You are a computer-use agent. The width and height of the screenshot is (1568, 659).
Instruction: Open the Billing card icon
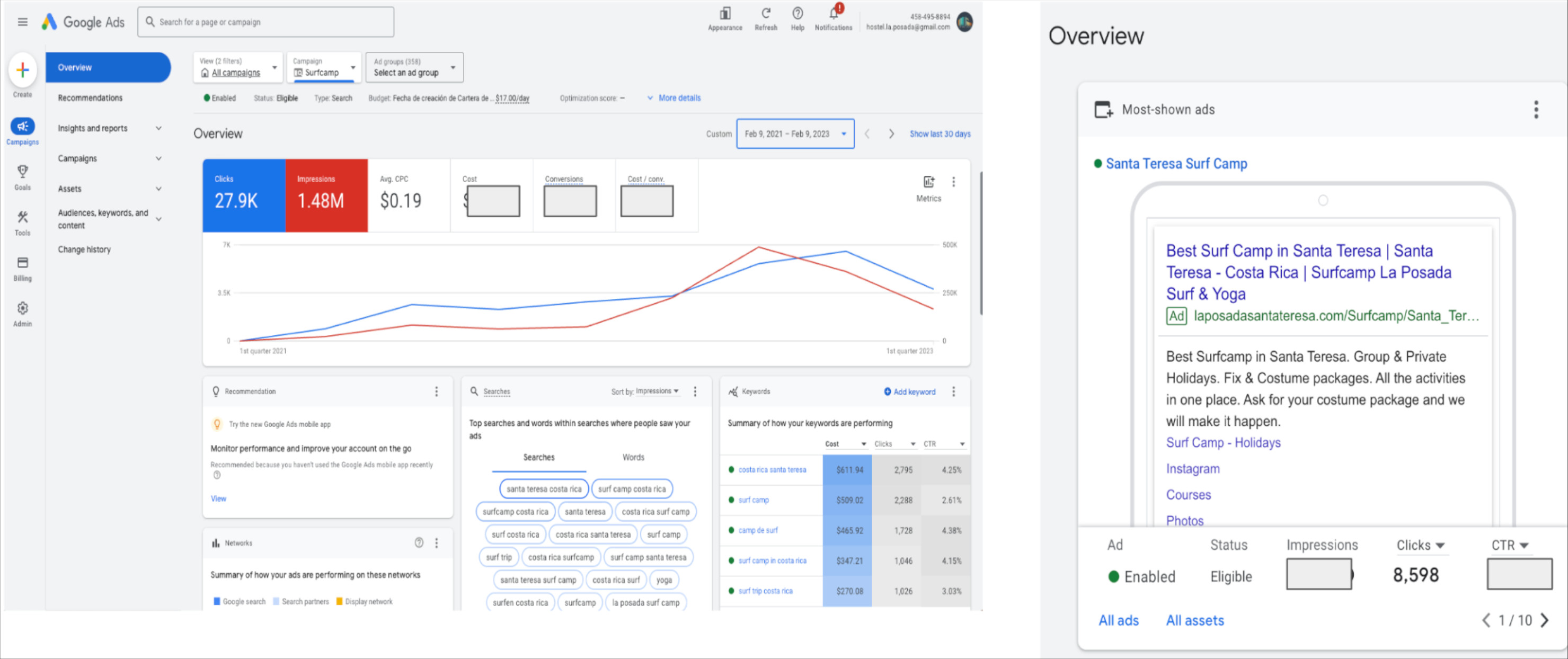click(x=23, y=263)
